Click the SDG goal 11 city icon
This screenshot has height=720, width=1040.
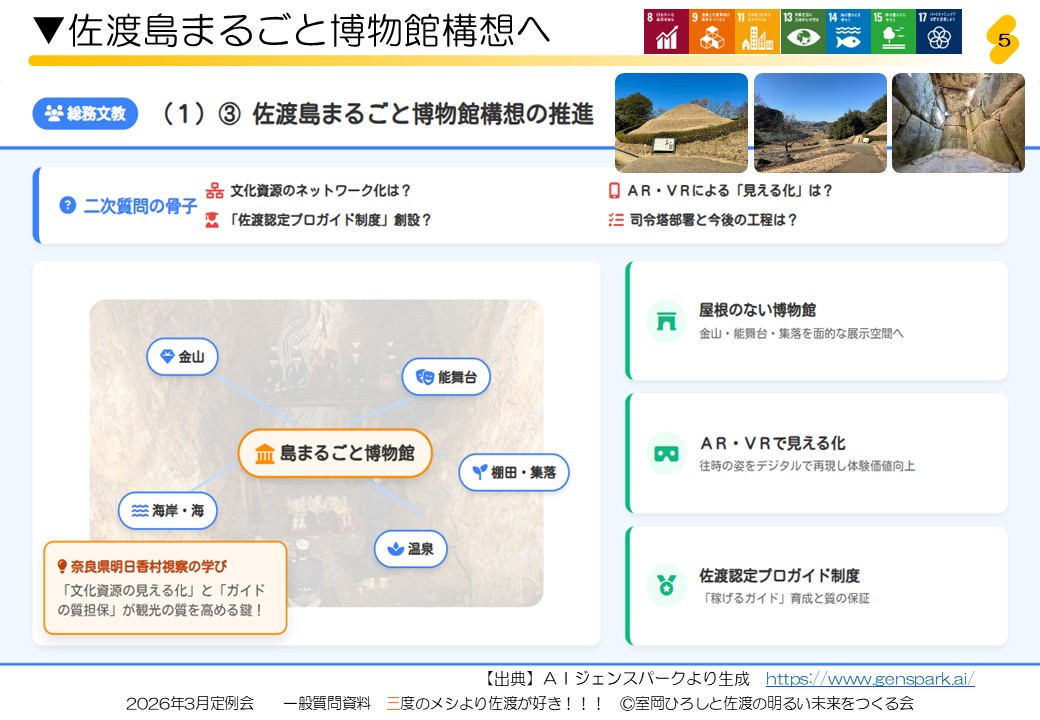pos(757,32)
